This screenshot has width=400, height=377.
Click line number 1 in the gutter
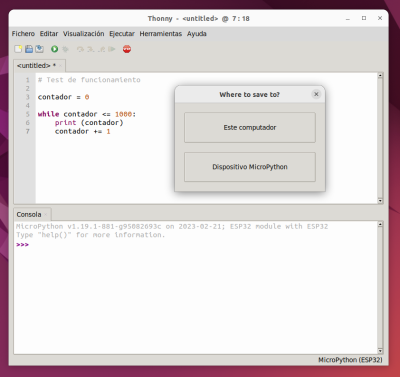click(28, 80)
